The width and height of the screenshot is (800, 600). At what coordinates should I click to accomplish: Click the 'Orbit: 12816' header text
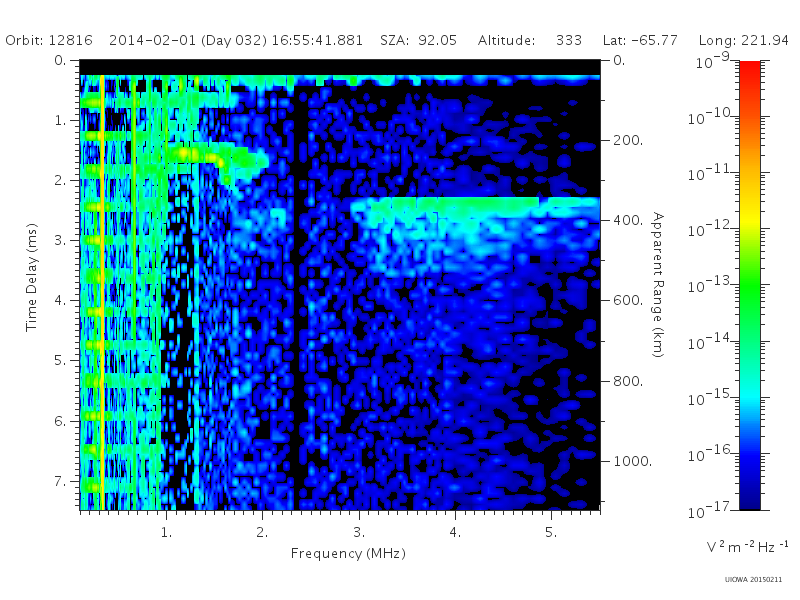49,40
